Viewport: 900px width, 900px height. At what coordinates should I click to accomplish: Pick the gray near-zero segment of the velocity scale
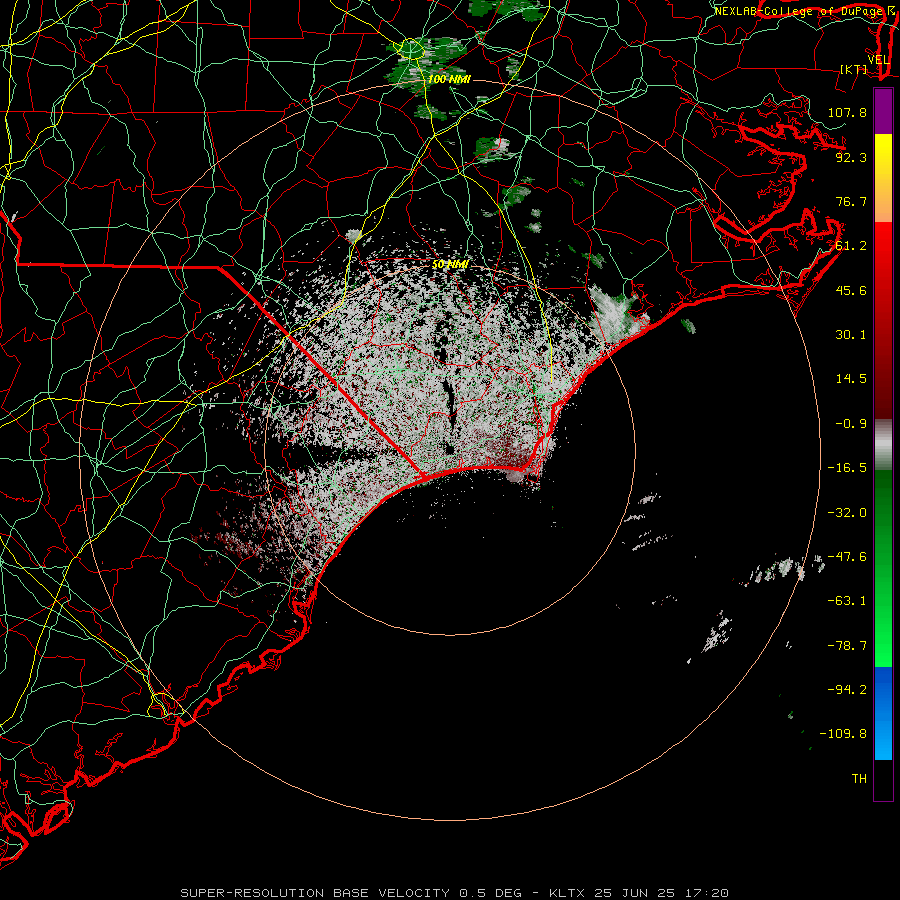pos(883,445)
